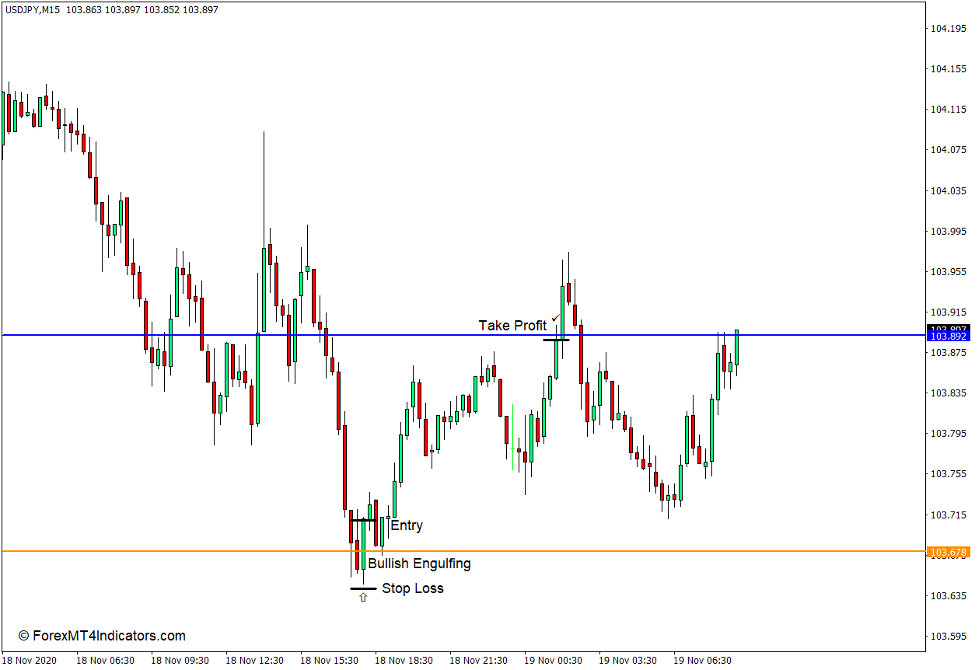Select the blue 103.892 price tag
Image resolution: width=977 pixels, height=670 pixels.
pos(947,336)
